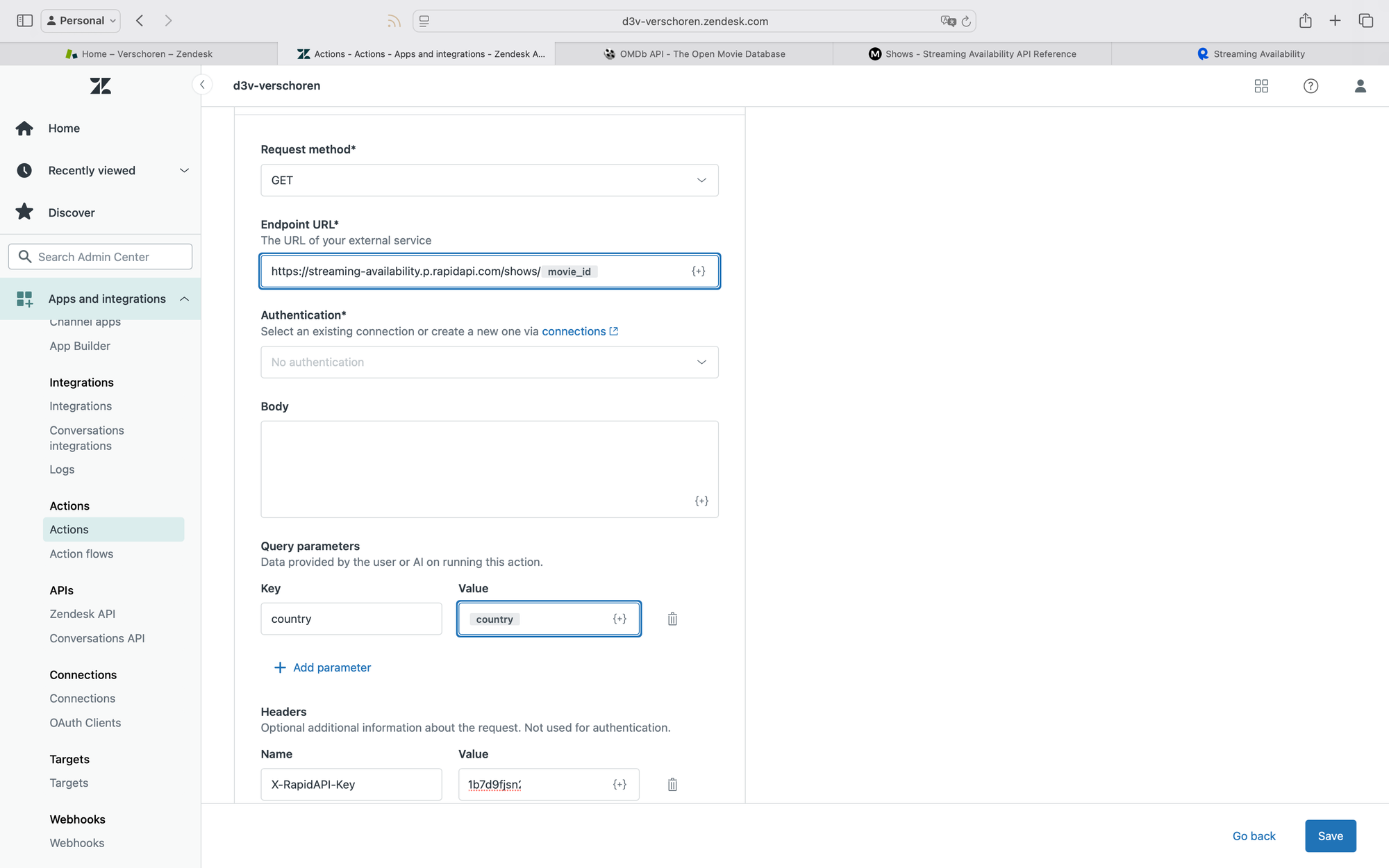This screenshot has width=1389, height=868.
Task: Open the help question mark icon
Action: pos(1311,86)
